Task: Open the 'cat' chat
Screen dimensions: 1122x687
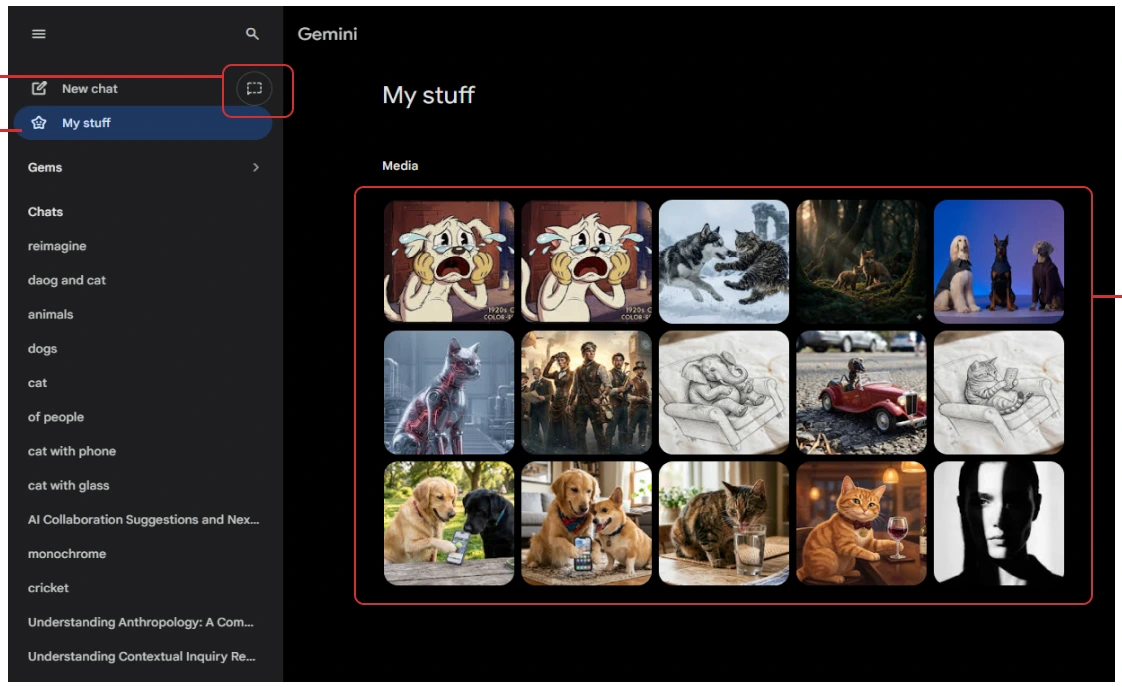Action: (x=37, y=383)
